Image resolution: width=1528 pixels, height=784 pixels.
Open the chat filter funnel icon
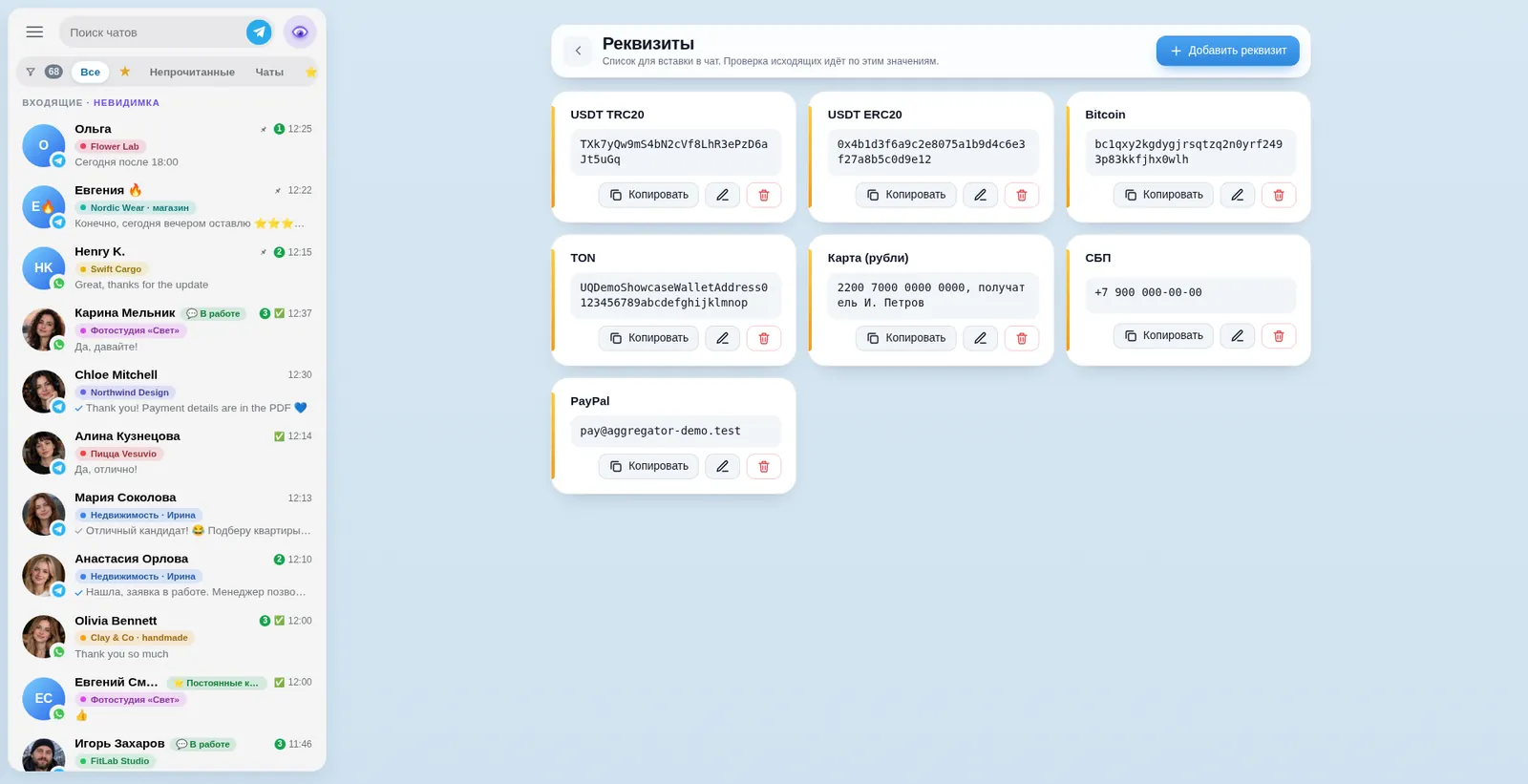[x=31, y=72]
